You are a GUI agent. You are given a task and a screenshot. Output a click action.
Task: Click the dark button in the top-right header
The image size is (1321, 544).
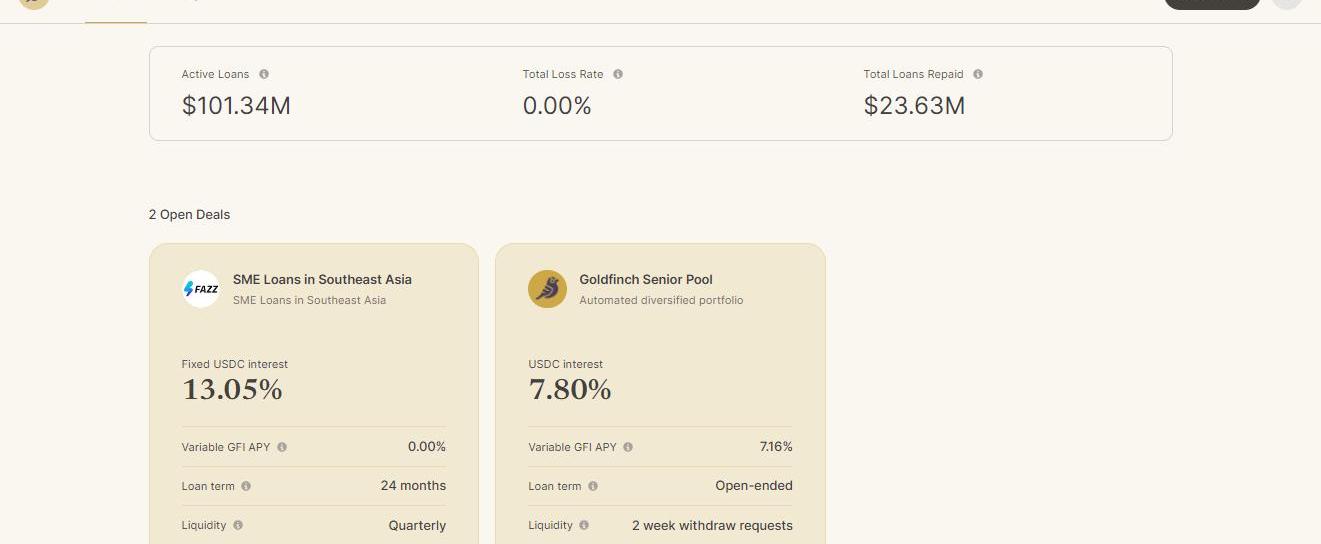(x=1212, y=4)
